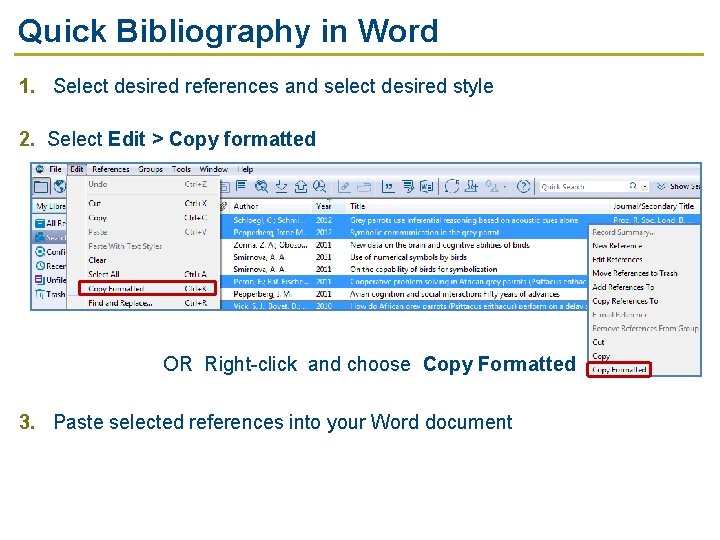
Task: Choose Copy References To in context menu
Action: [x=645, y=301]
